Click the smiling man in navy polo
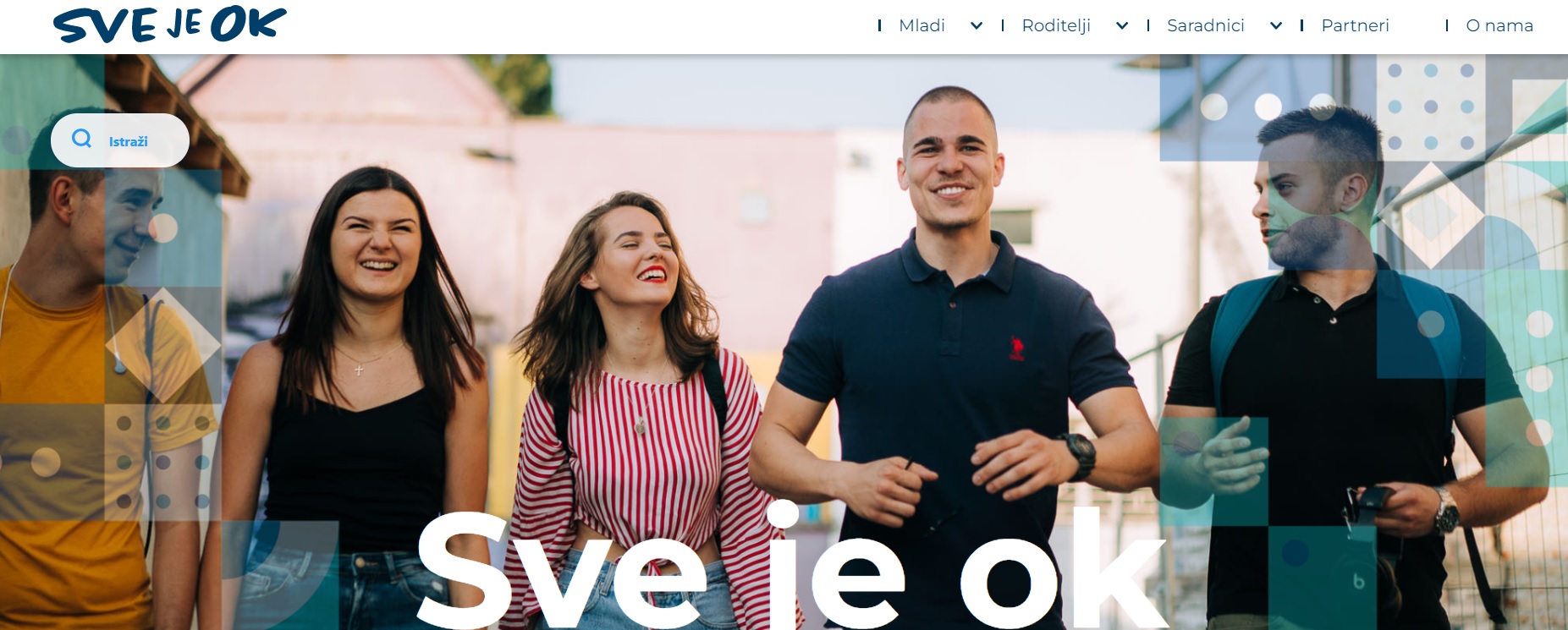 952,355
